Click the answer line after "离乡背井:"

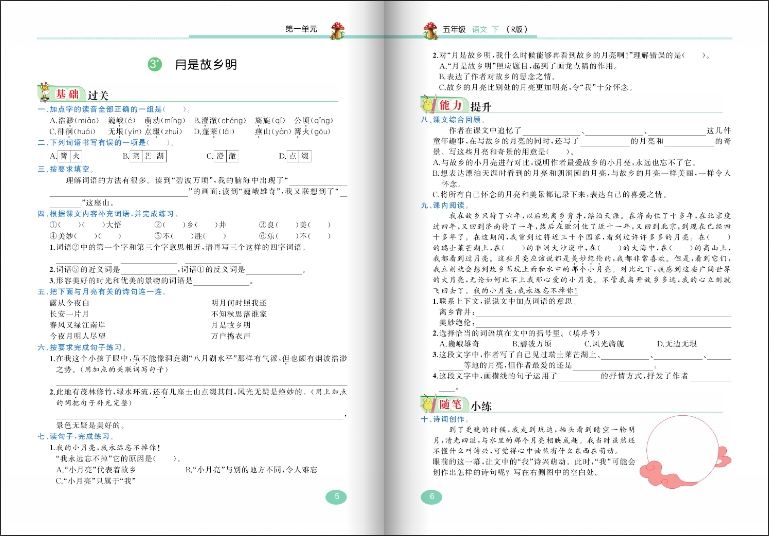coord(603,312)
